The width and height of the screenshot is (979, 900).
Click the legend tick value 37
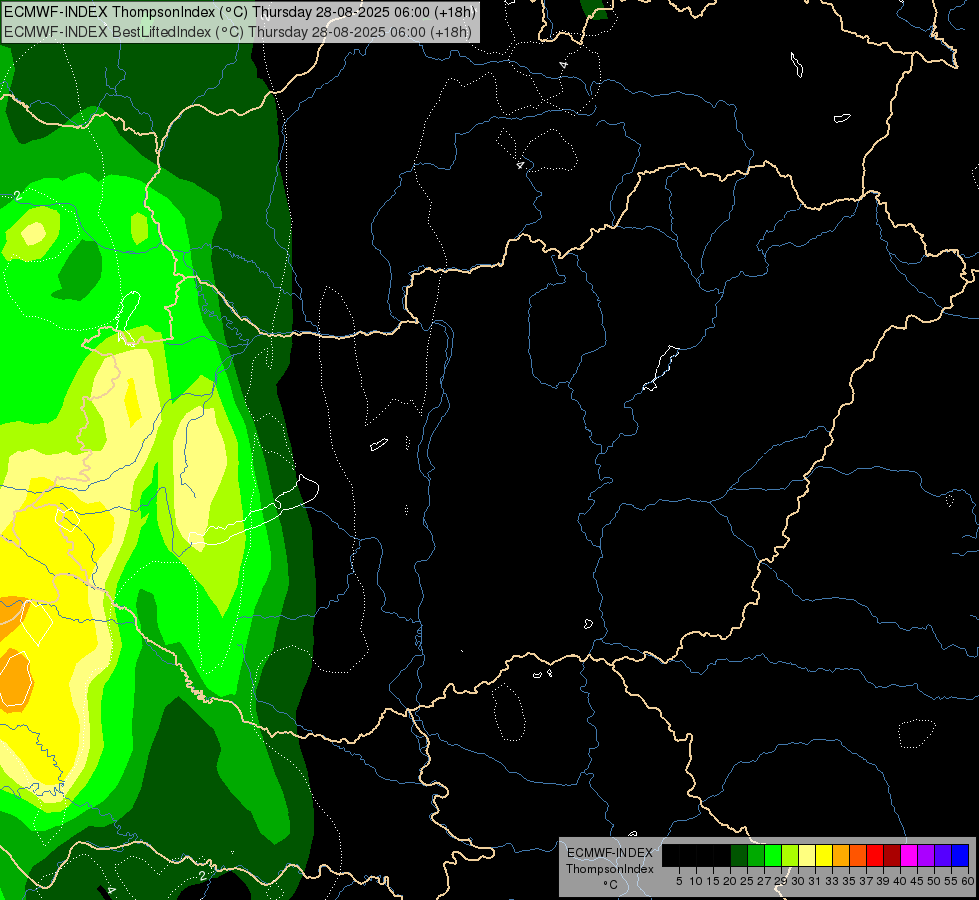tap(866, 881)
